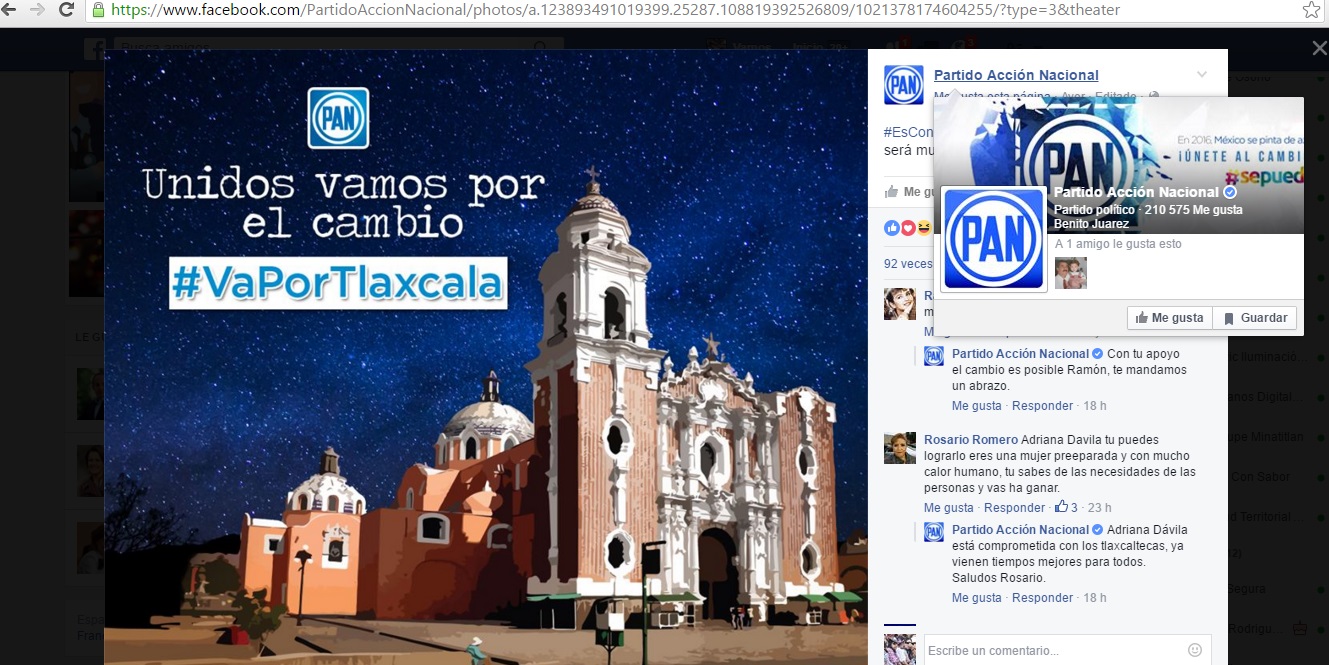View the 3 likes on Rosario's comment
The image size is (1329, 665).
coord(1067,507)
